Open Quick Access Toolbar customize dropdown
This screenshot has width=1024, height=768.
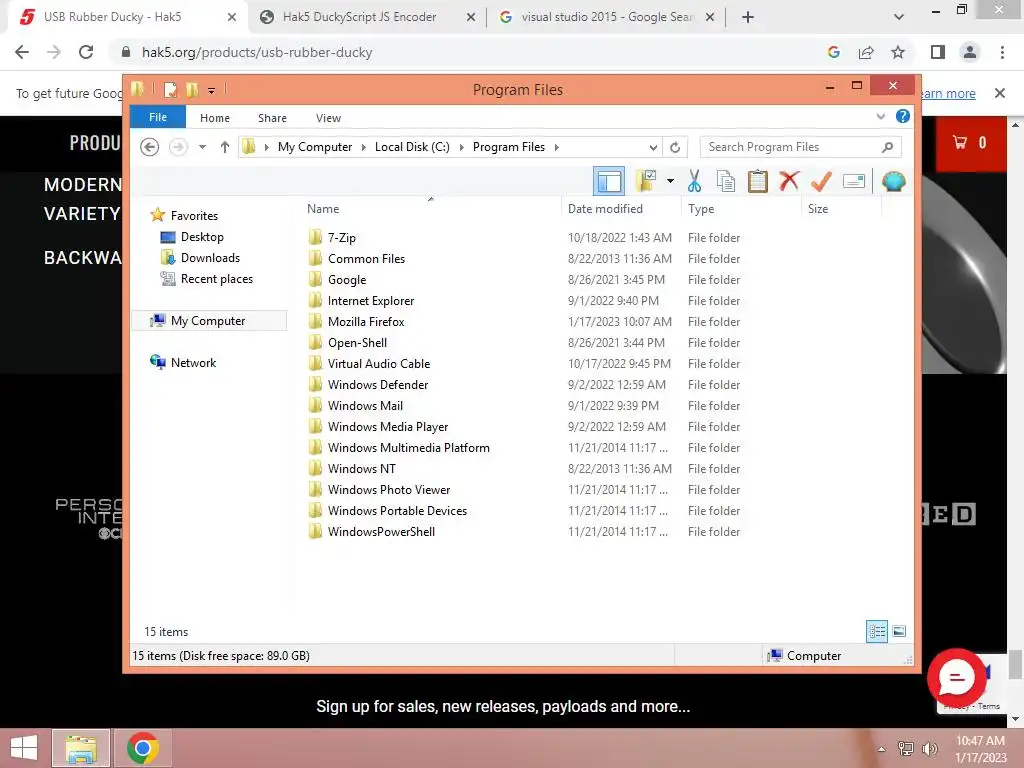[x=212, y=90]
